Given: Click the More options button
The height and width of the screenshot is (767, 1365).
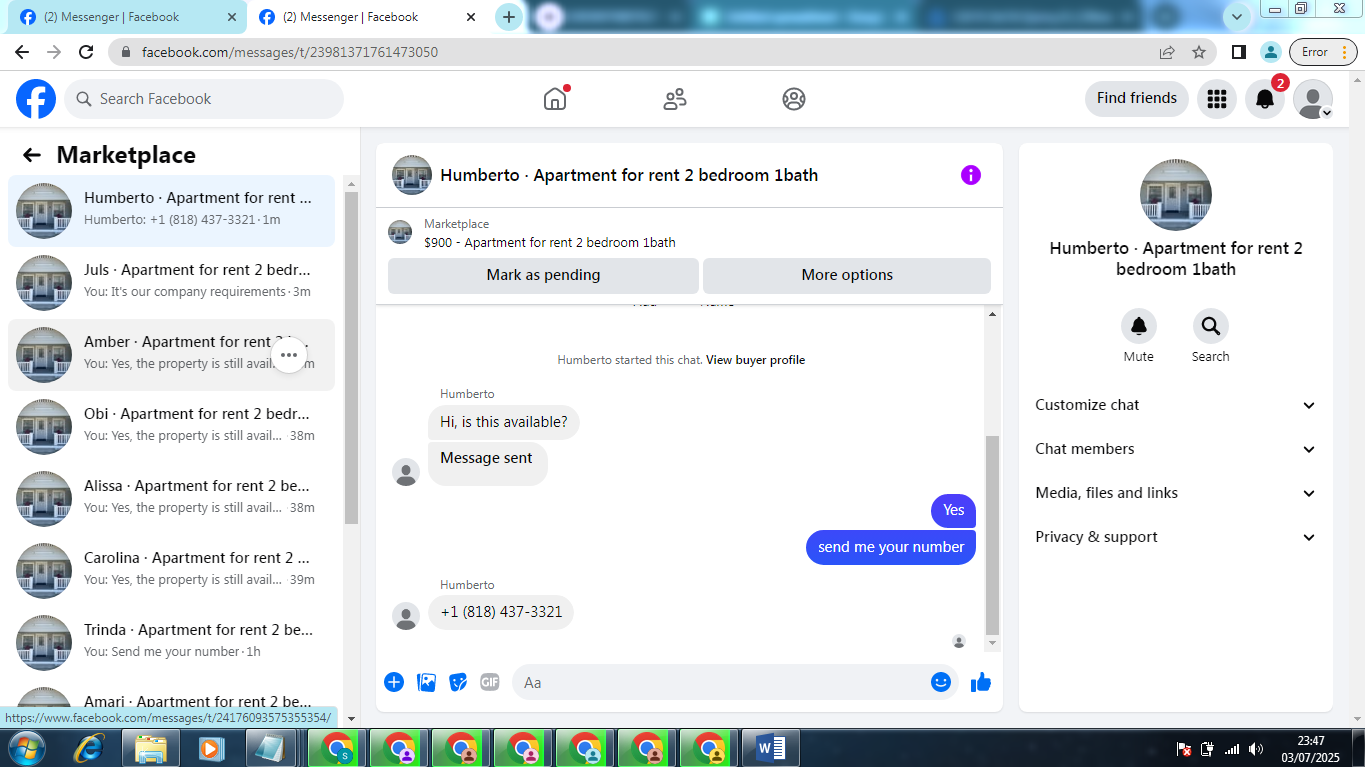Looking at the screenshot, I should click(847, 275).
